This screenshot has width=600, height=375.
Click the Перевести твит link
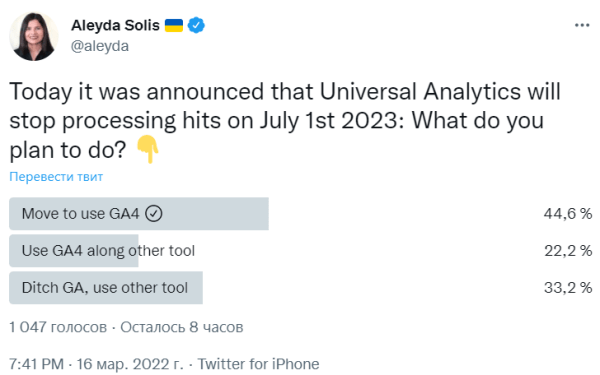56,176
